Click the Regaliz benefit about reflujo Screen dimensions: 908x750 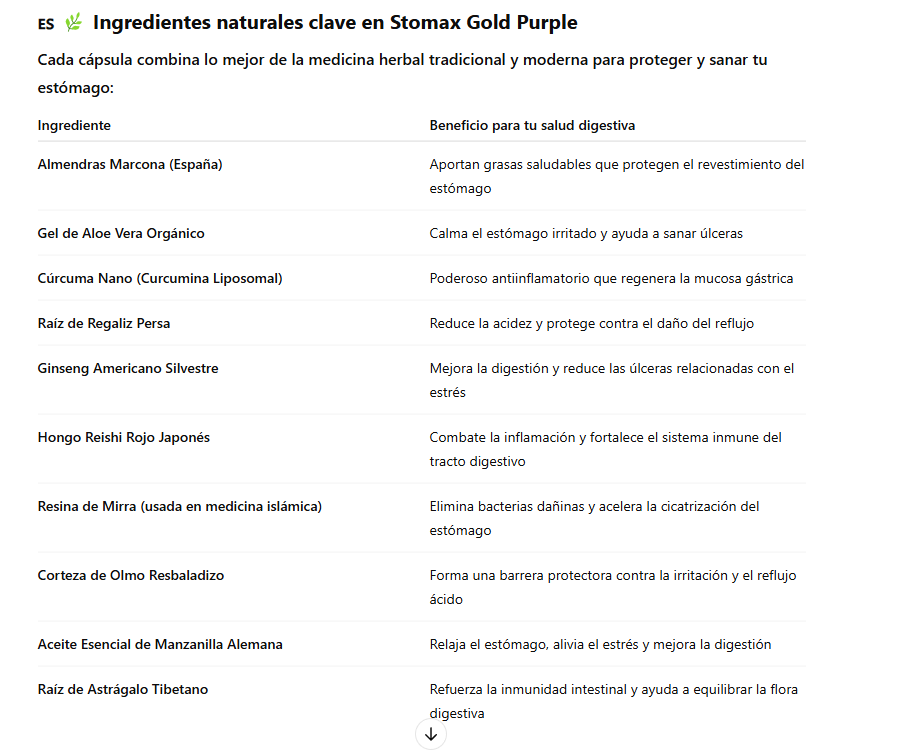[591, 323]
